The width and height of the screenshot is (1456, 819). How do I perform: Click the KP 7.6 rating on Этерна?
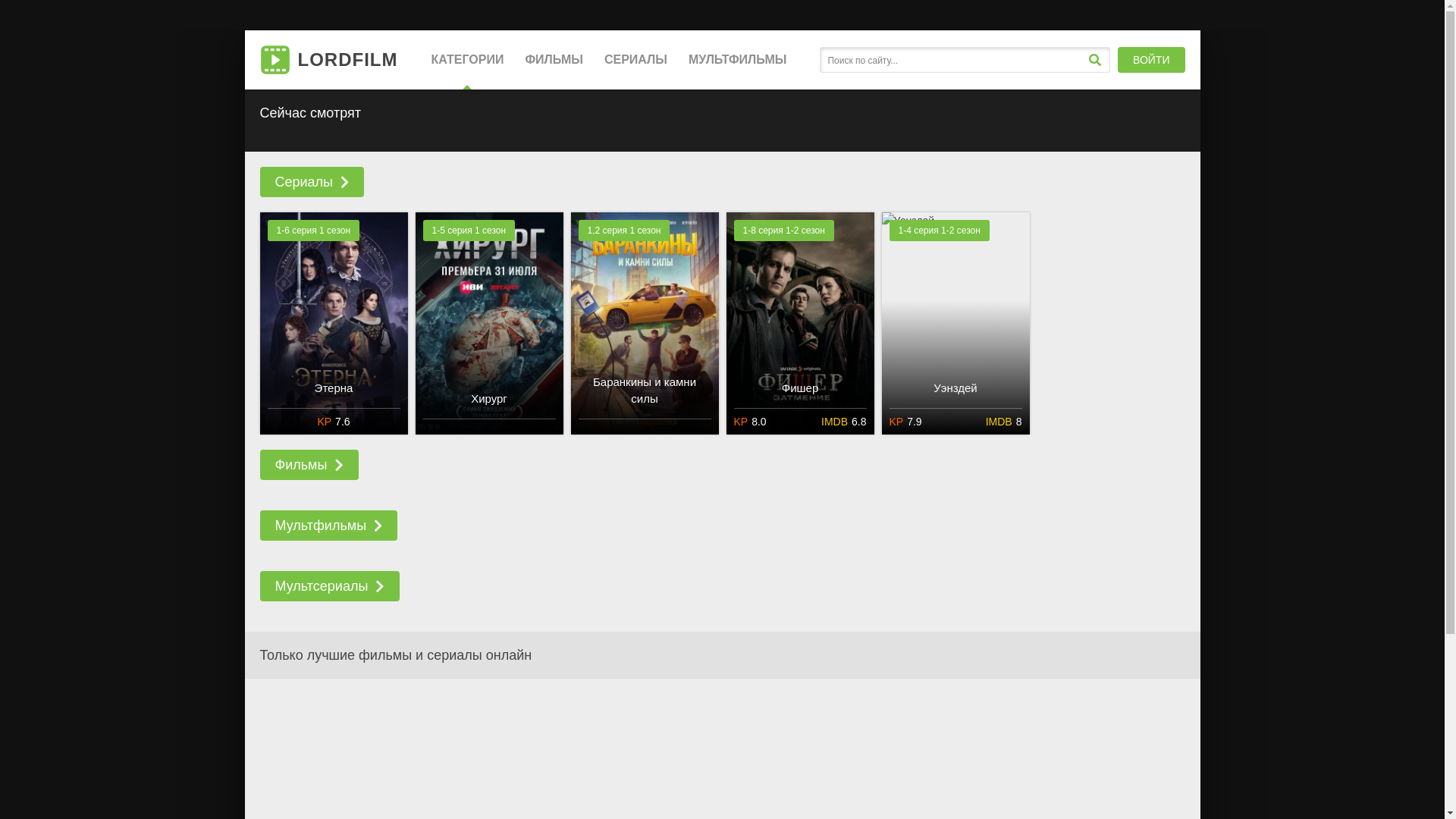tap(334, 422)
